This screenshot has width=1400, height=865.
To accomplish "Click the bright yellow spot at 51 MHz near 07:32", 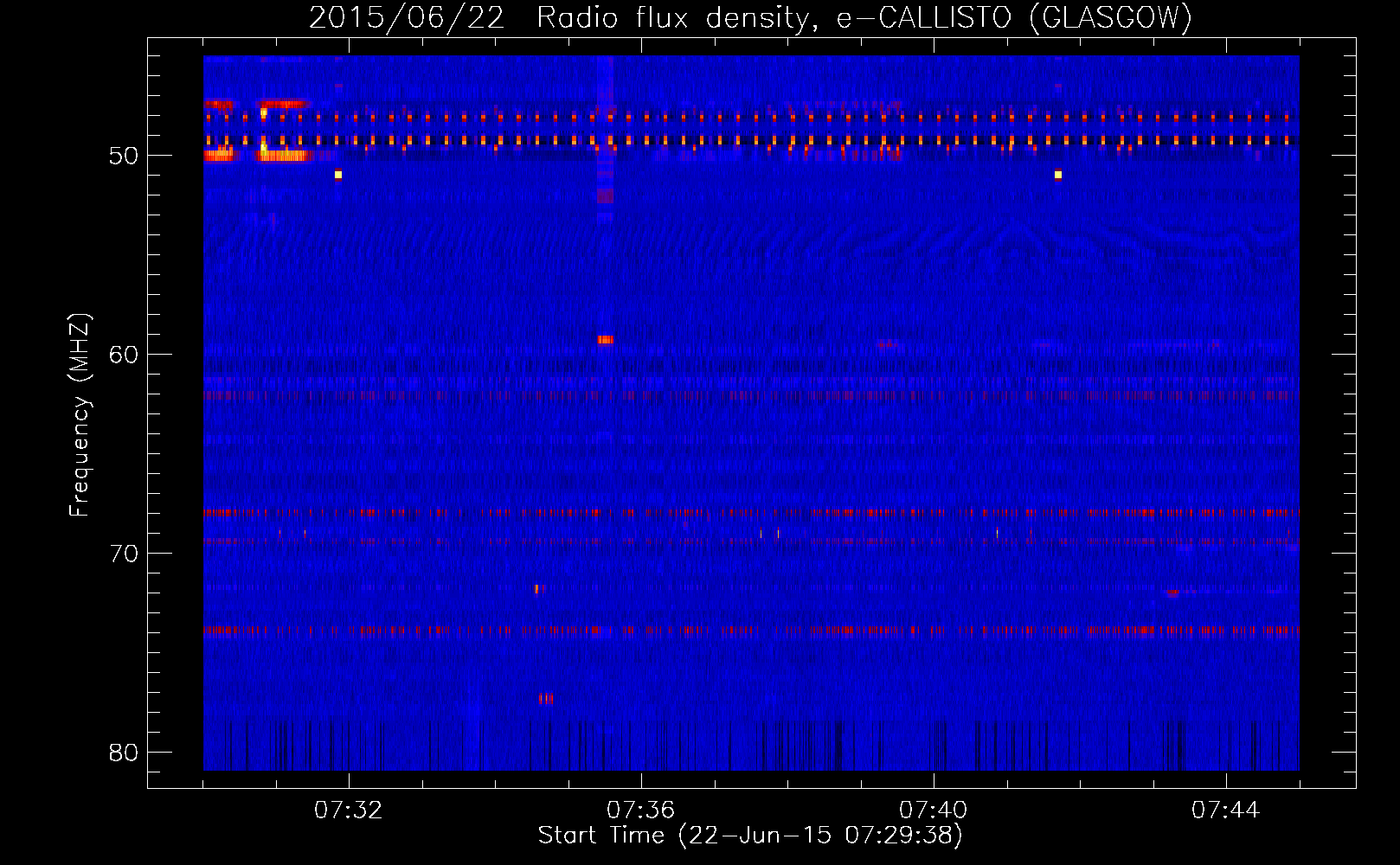I will [338, 175].
